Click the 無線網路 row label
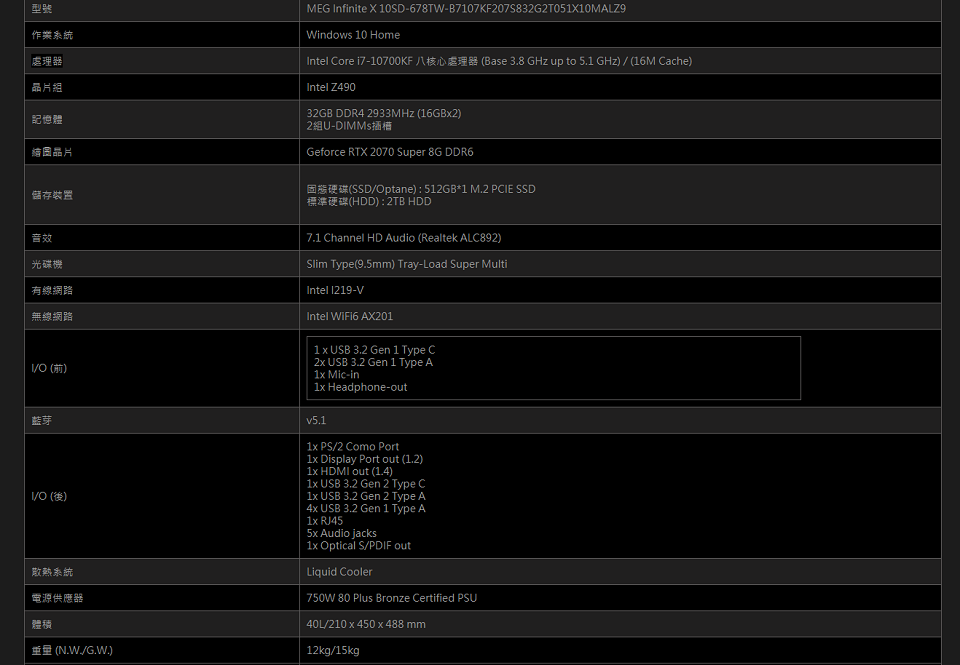 point(52,317)
